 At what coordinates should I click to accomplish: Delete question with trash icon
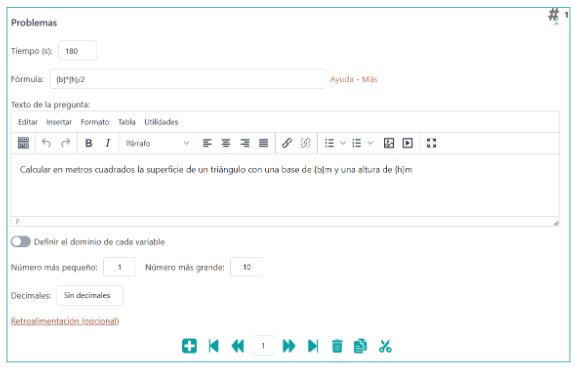coord(337,346)
